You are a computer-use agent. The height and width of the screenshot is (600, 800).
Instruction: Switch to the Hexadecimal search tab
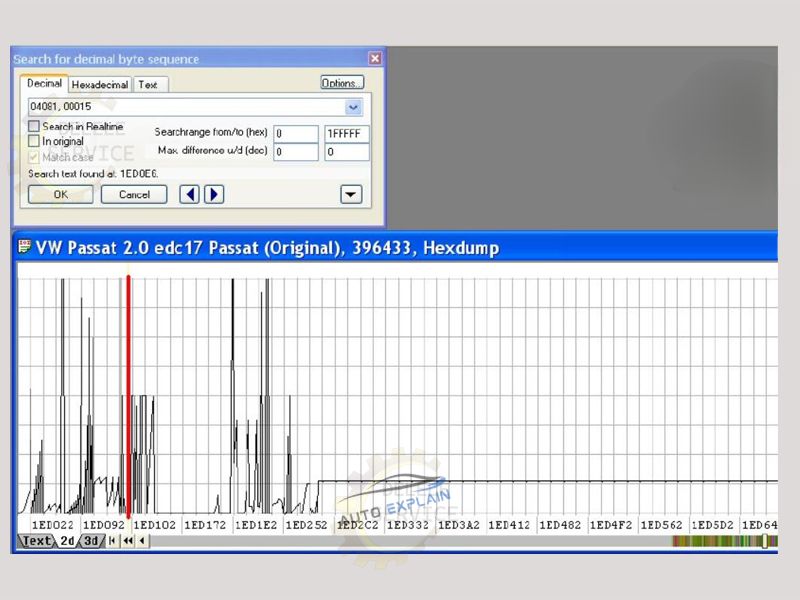98,85
